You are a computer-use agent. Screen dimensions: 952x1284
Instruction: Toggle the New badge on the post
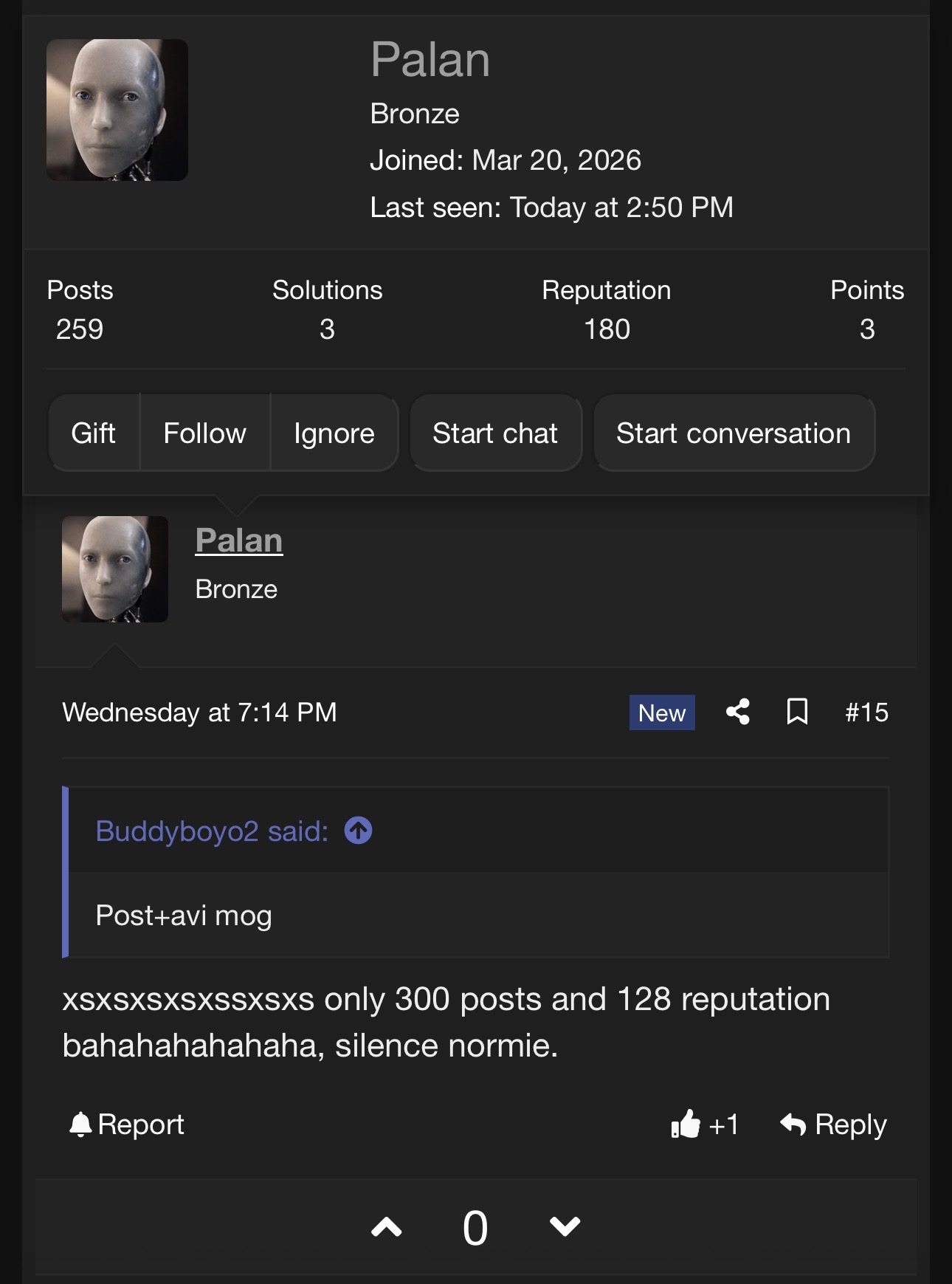coord(661,712)
